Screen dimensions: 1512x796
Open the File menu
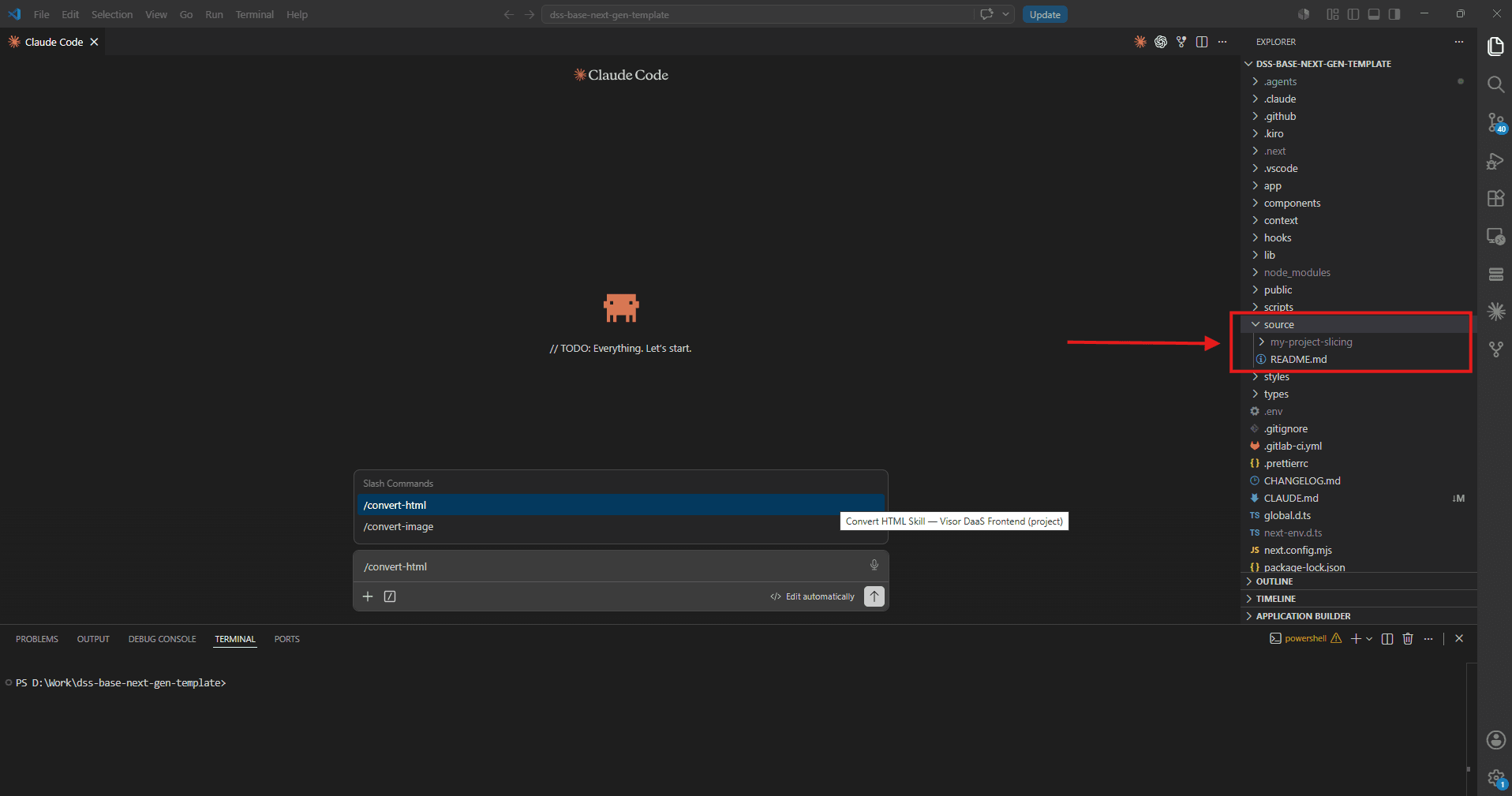click(x=42, y=14)
